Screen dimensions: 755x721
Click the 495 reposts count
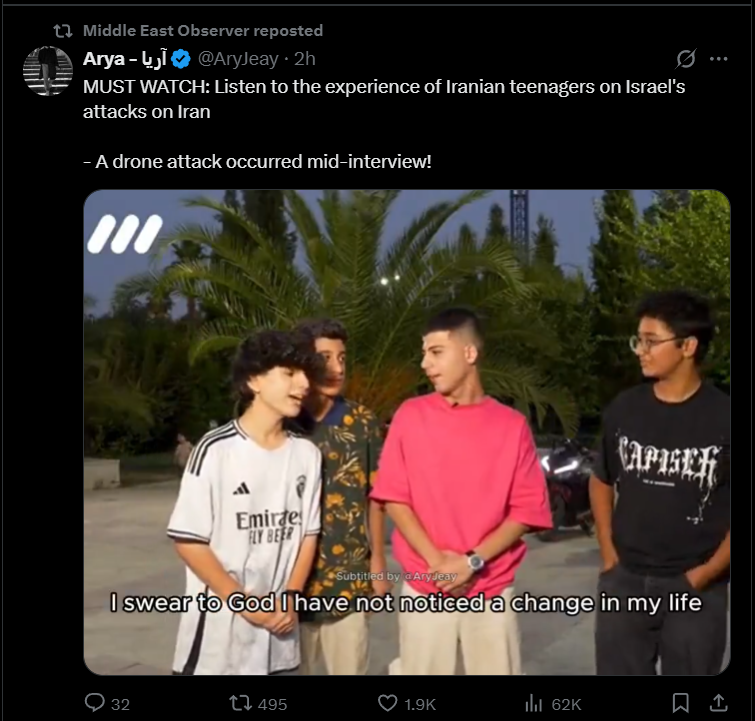pos(273,704)
